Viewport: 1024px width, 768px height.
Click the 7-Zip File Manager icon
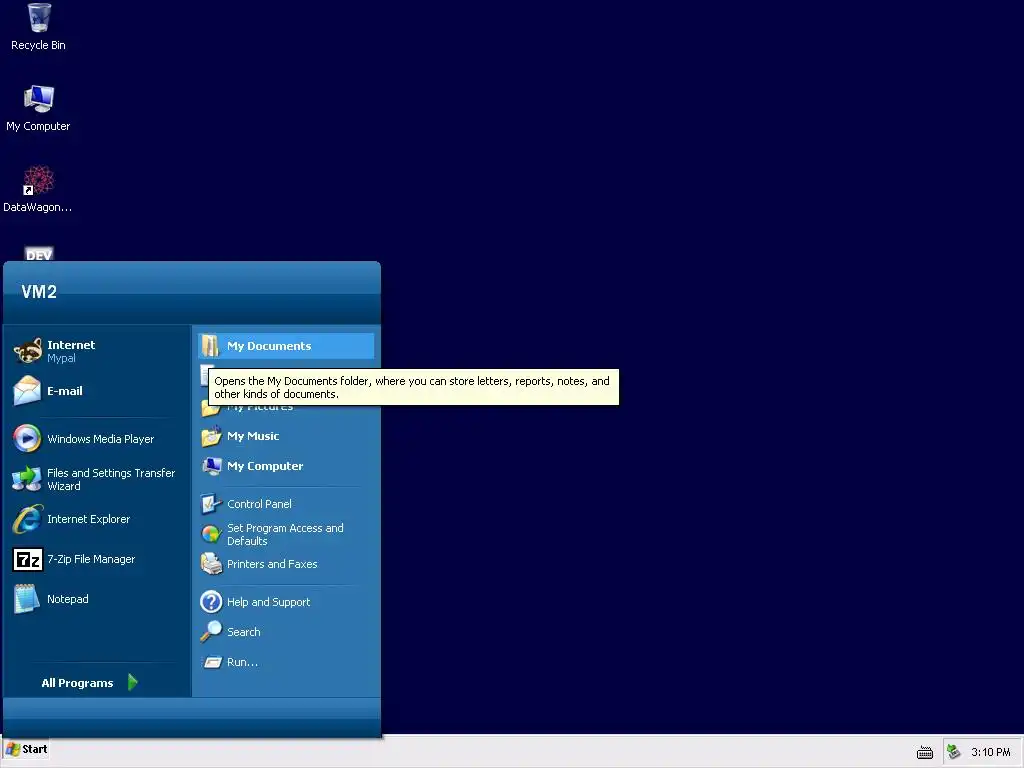(27, 560)
